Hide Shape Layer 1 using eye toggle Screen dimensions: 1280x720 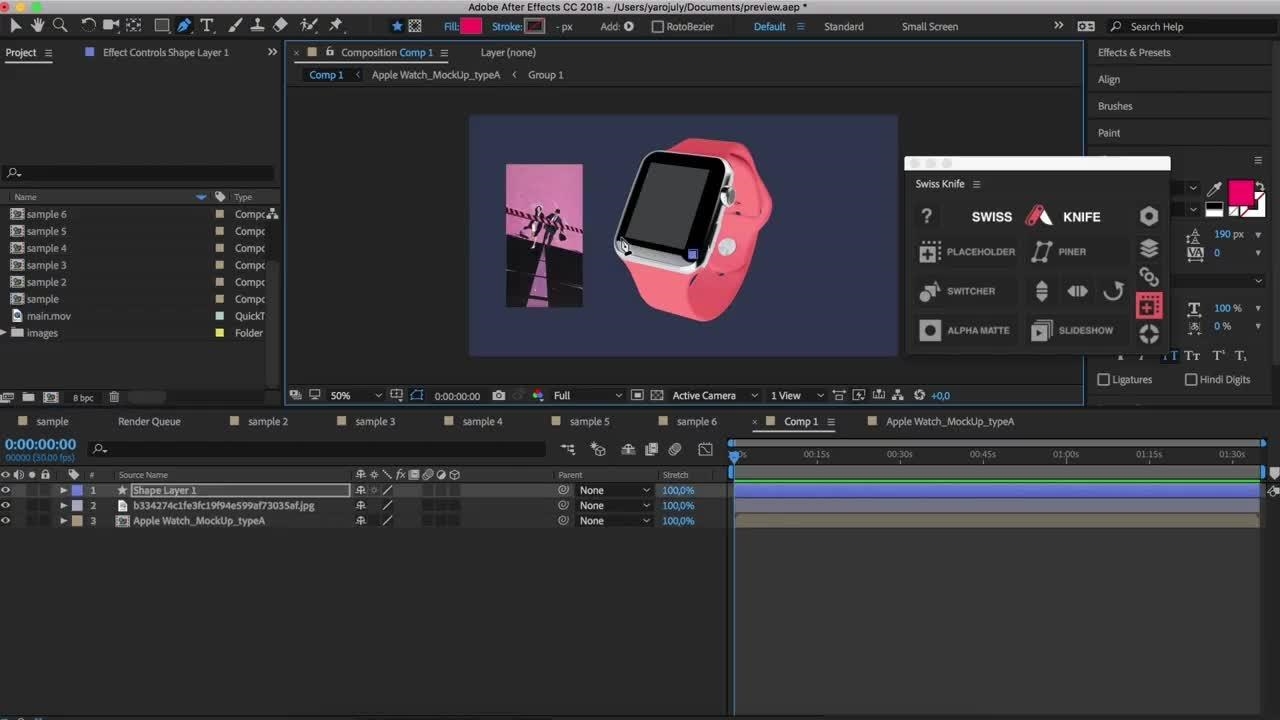6,491
